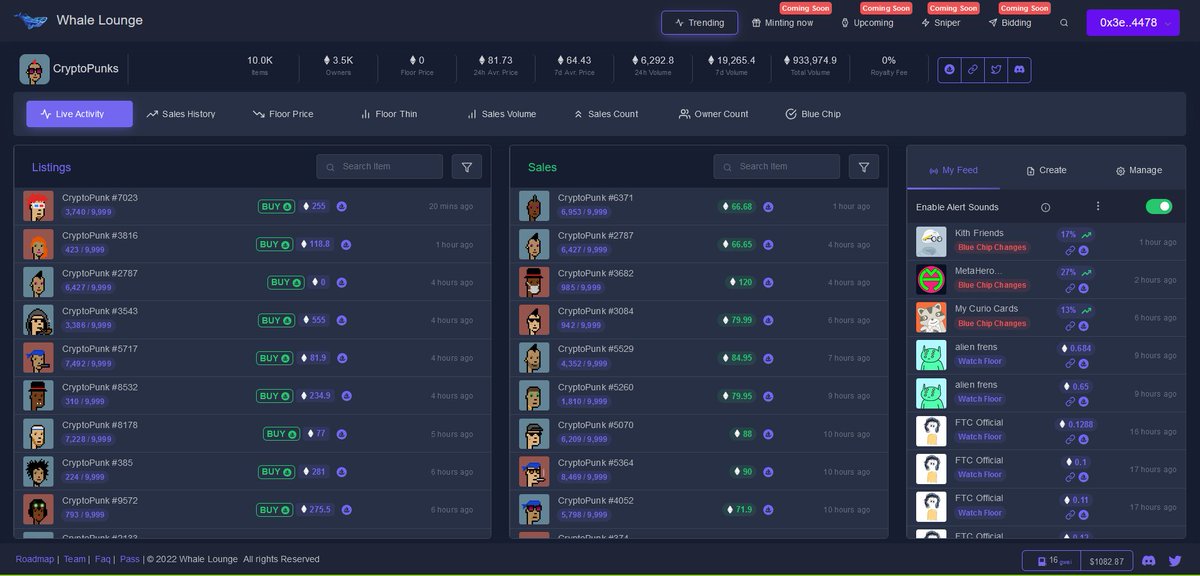Buy CryptoPunk #7023 listed at 255
1200x576 pixels.
tap(276, 206)
